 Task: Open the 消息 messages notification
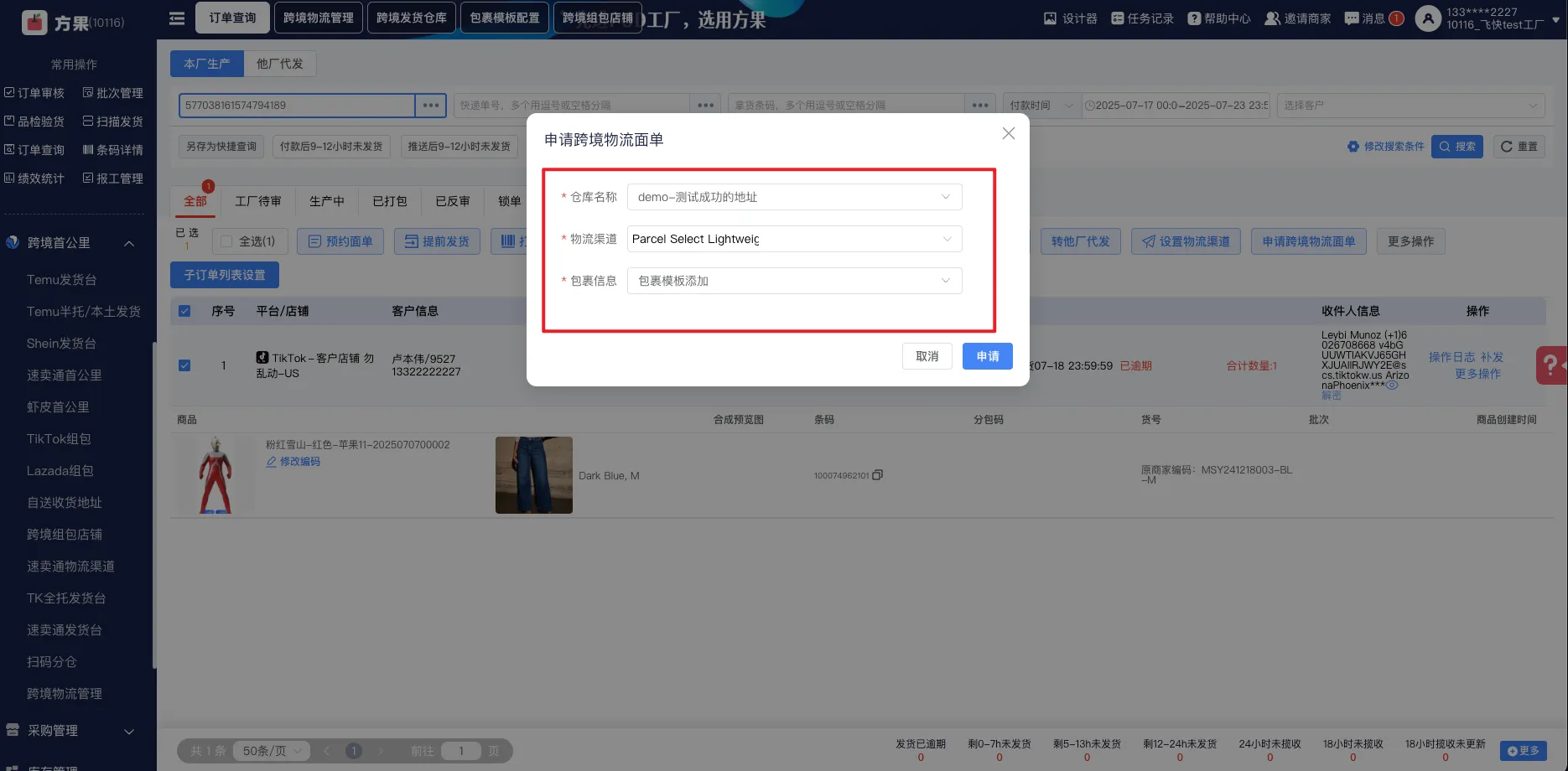click(1373, 18)
